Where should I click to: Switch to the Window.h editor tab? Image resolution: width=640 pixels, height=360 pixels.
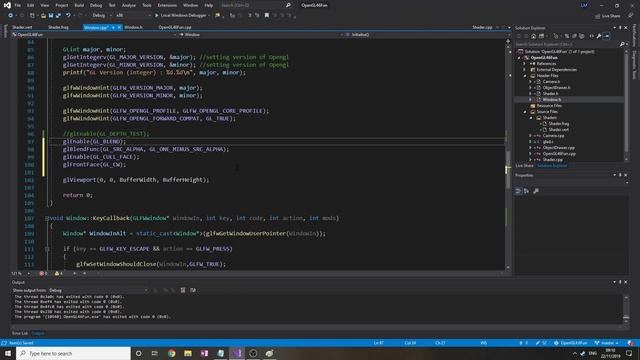click(133, 27)
